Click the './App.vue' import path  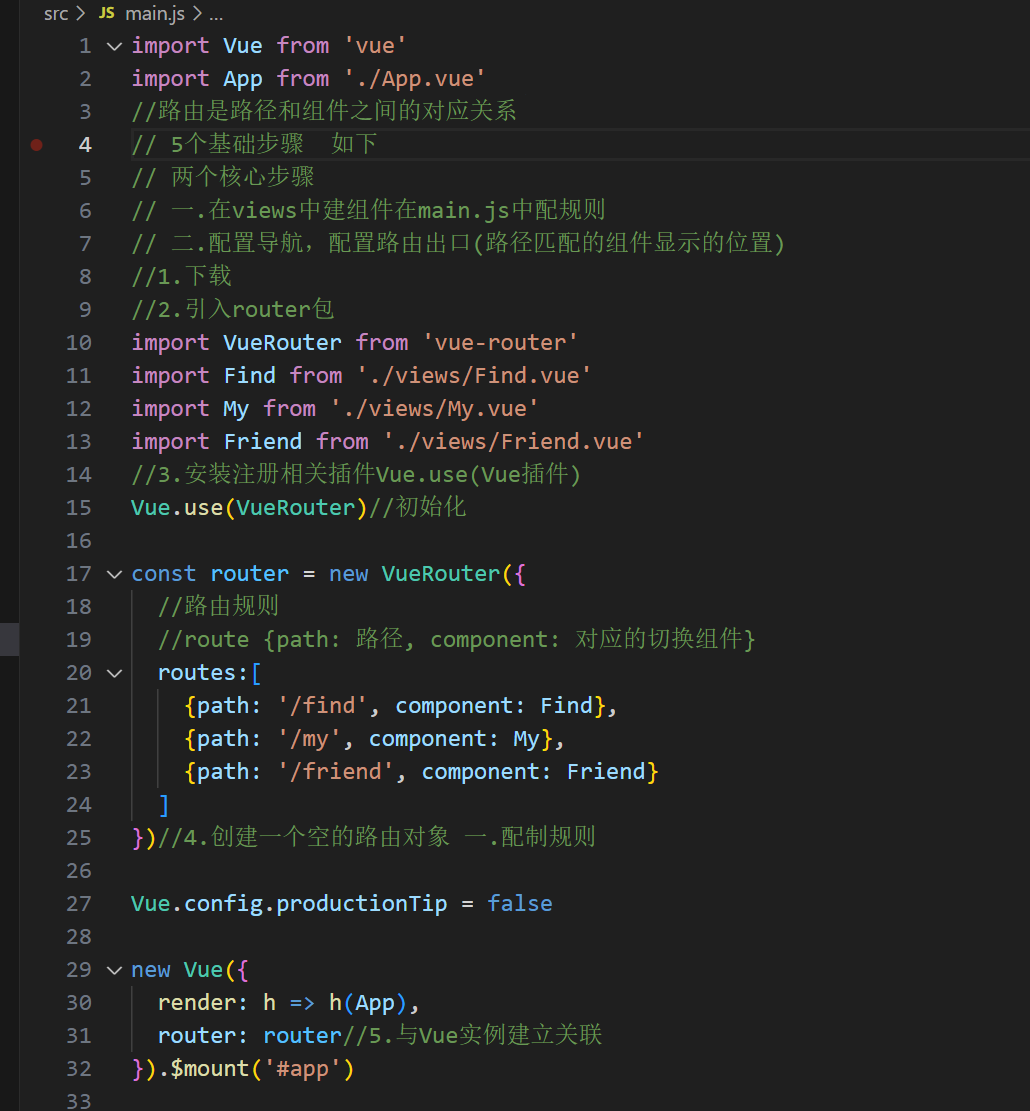[414, 79]
